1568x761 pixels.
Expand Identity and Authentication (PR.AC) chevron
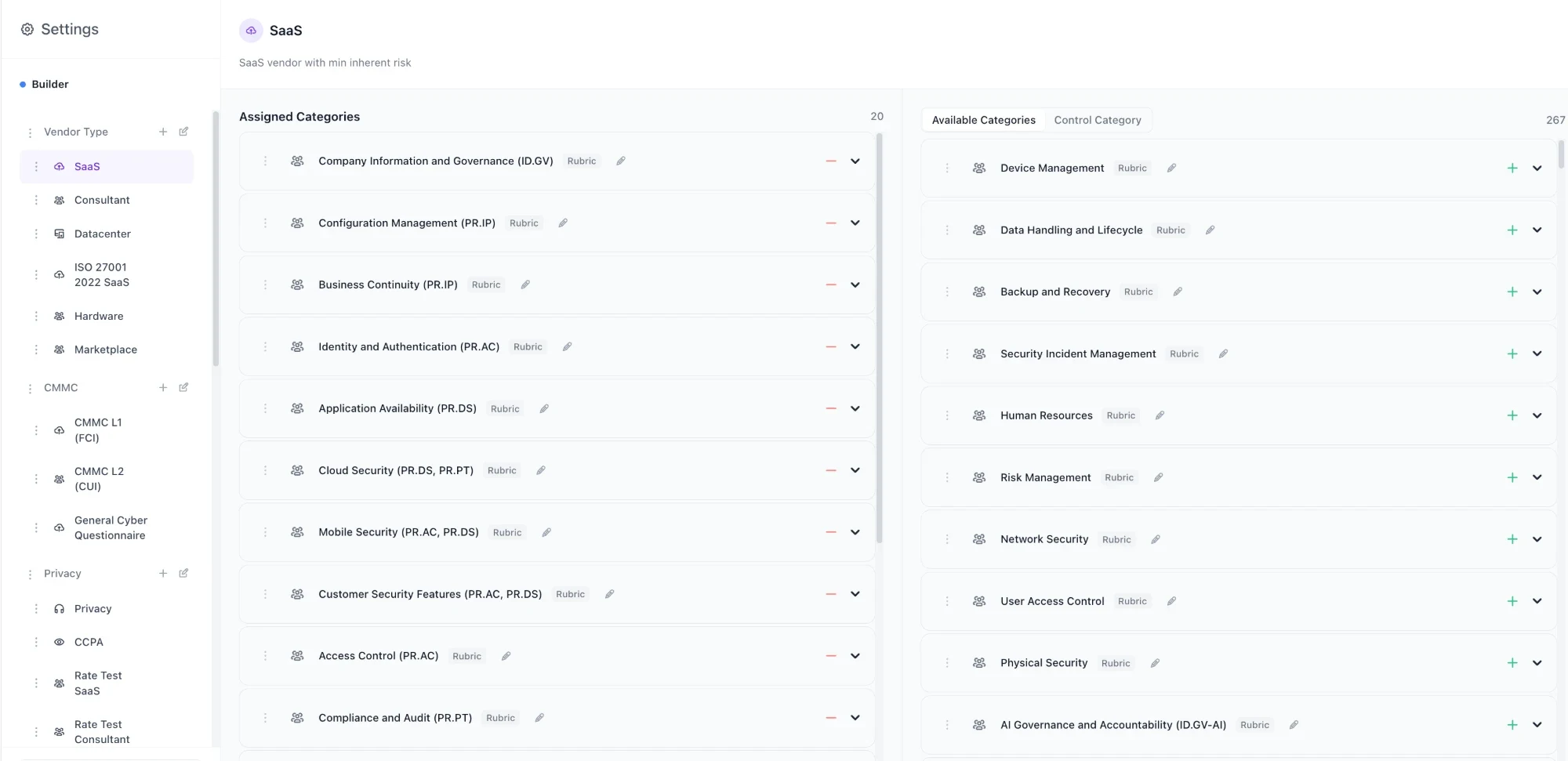coord(855,346)
